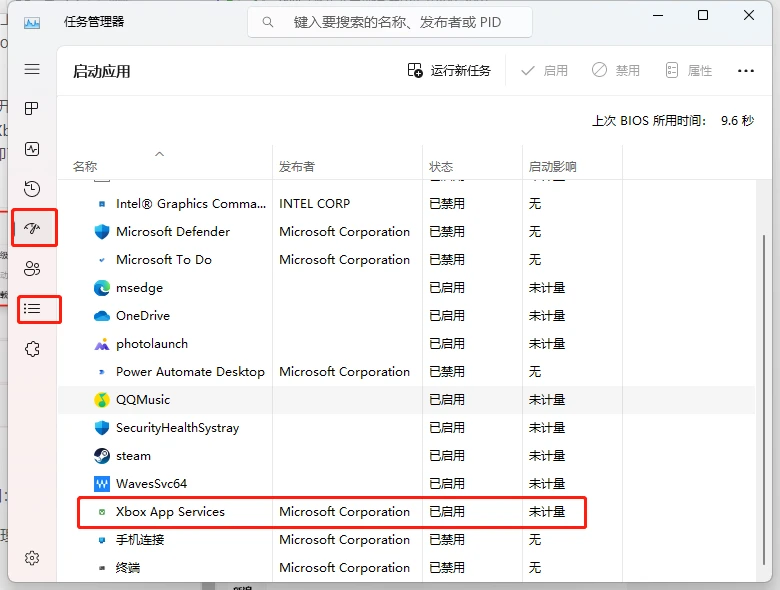The height and width of the screenshot is (590, 780).
Task: Click 已启用 status in Xbox App Services row
Action: click(x=447, y=512)
